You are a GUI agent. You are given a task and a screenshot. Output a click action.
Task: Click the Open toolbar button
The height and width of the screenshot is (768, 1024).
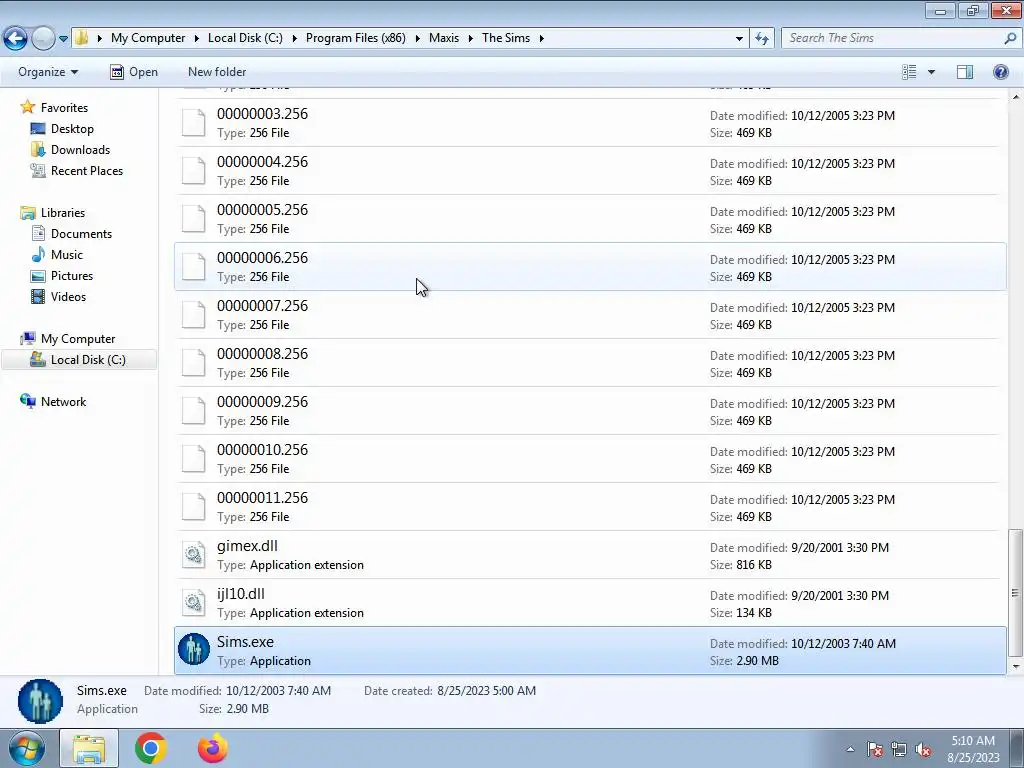tap(134, 72)
